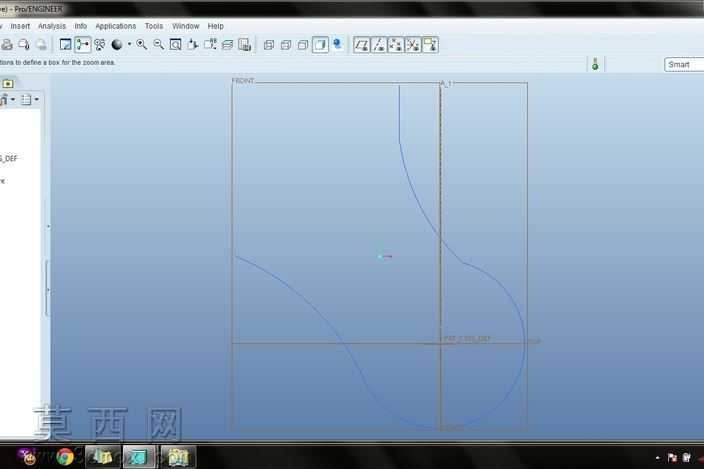Toggle coordinate systems display
The image size is (704, 469).
413,45
